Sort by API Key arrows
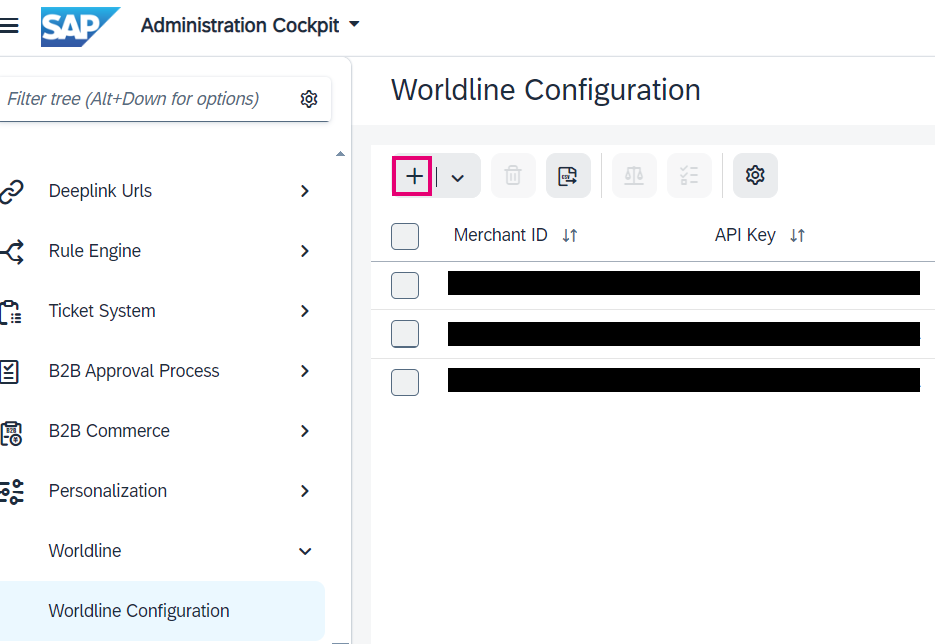Image resolution: width=935 pixels, height=644 pixels. tap(797, 236)
